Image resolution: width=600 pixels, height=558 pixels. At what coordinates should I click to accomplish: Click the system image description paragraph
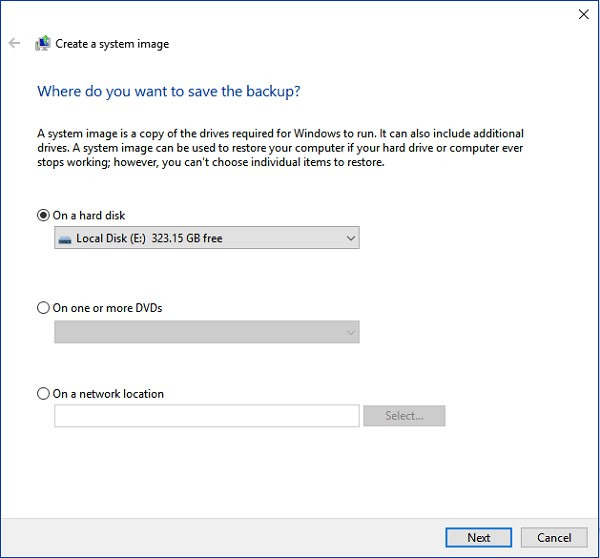(x=280, y=148)
